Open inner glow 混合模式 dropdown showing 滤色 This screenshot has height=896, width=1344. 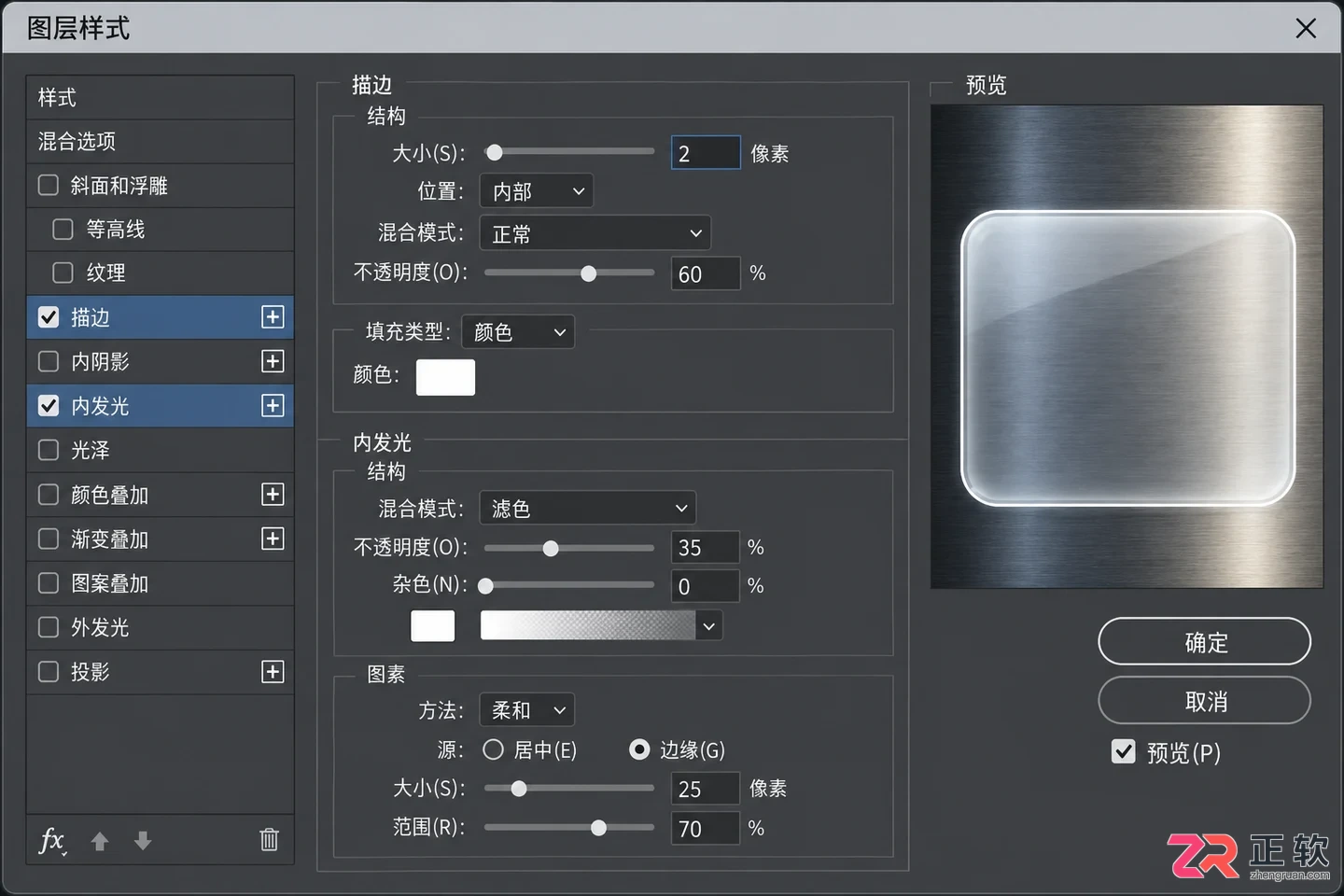pos(588,508)
